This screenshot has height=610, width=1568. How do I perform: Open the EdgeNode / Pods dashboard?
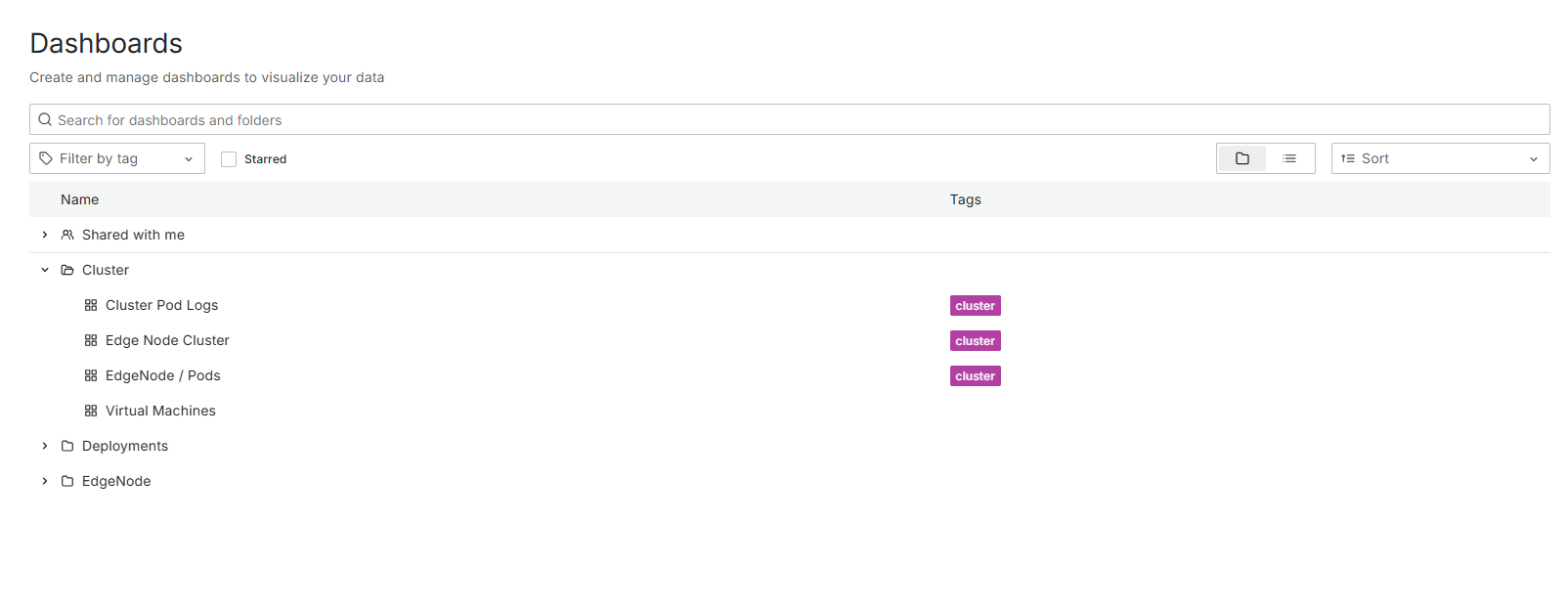tap(162, 375)
